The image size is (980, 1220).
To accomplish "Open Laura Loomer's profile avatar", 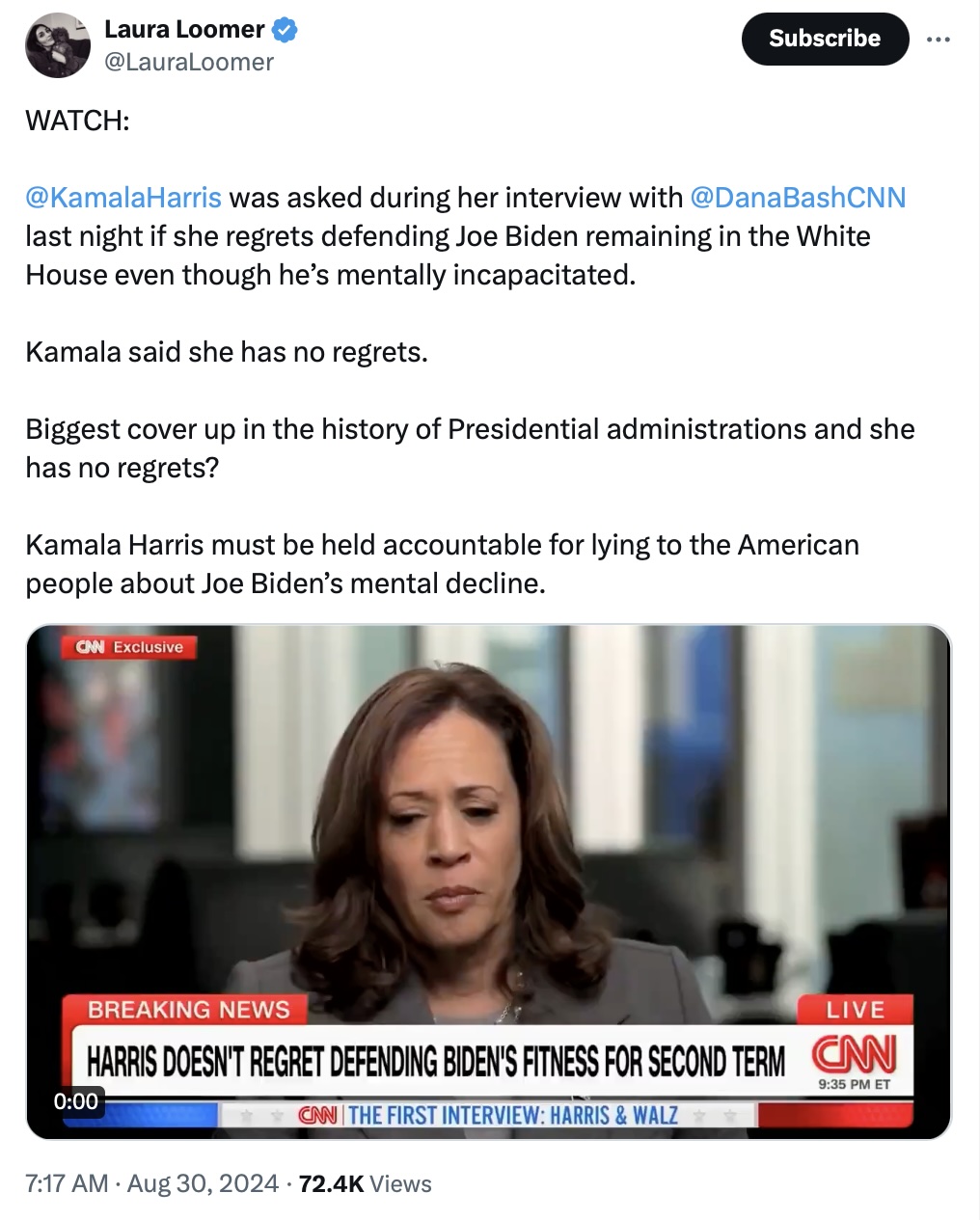I will click(57, 45).
